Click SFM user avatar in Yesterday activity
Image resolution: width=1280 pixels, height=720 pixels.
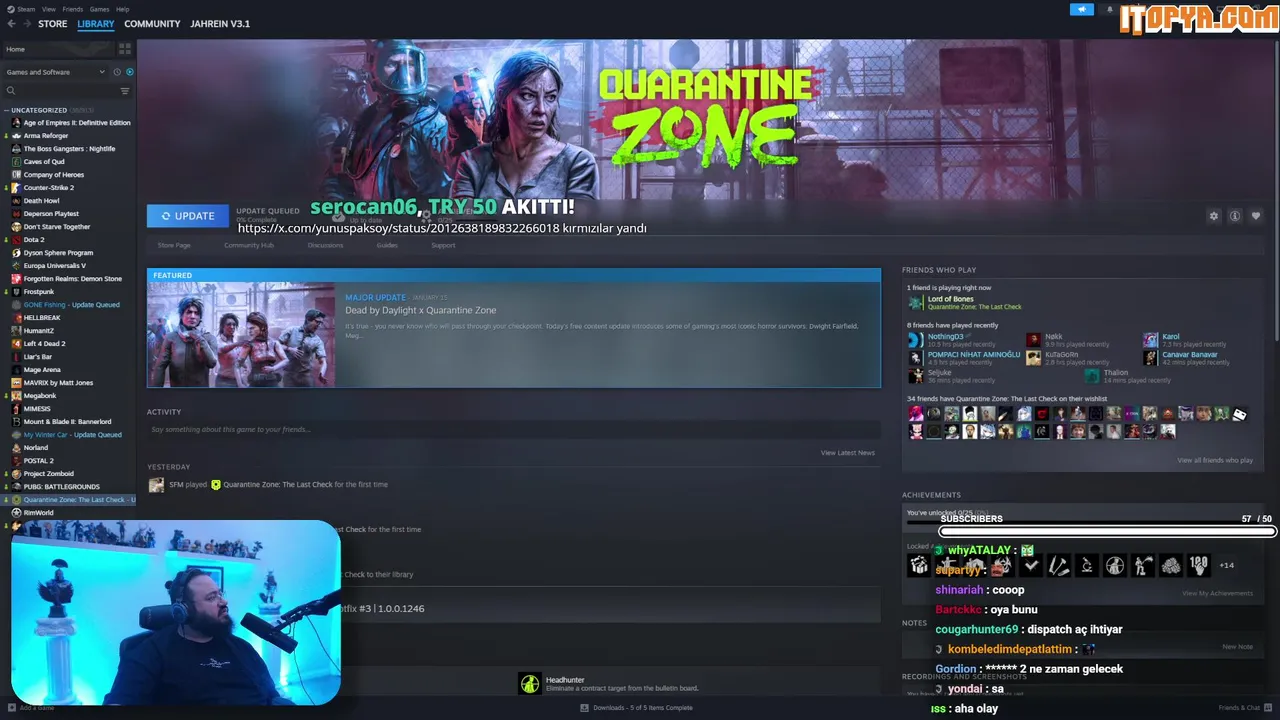(x=156, y=485)
